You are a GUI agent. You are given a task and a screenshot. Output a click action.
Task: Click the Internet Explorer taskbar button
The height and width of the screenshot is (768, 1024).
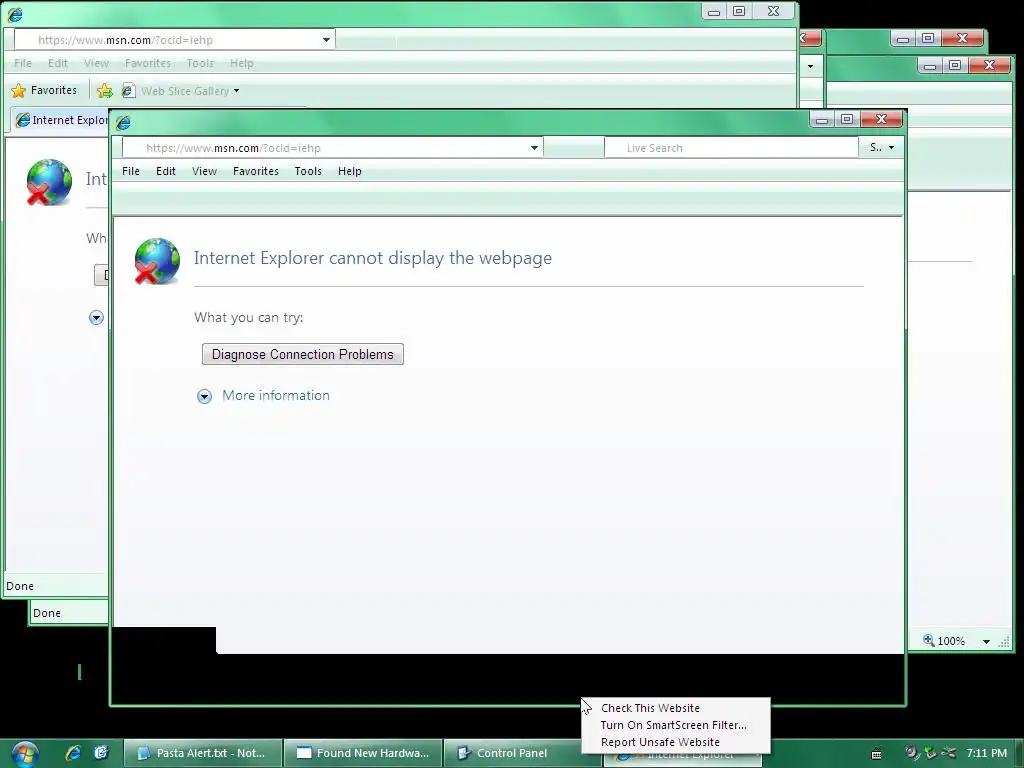pos(682,758)
